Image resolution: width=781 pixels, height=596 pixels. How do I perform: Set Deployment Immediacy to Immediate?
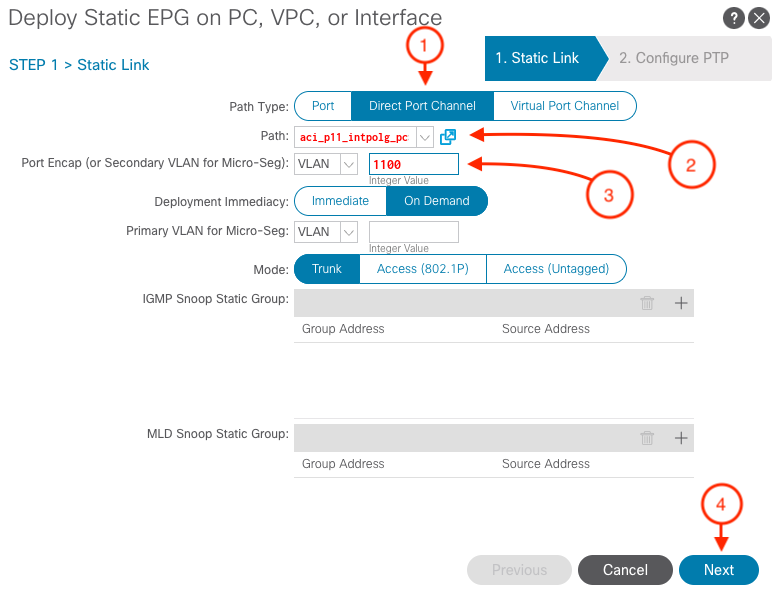coord(340,201)
